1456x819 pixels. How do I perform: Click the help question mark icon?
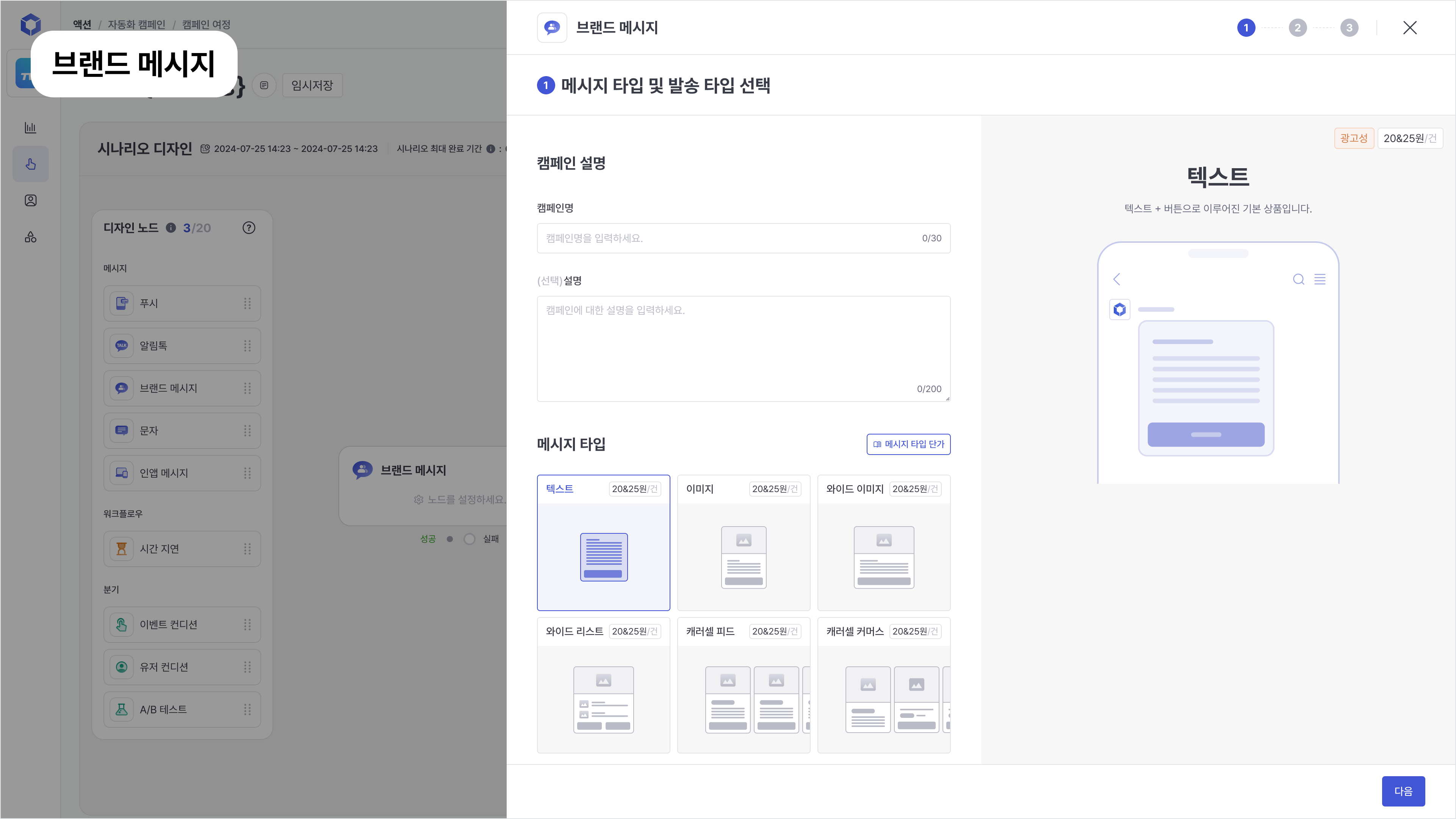tap(249, 228)
